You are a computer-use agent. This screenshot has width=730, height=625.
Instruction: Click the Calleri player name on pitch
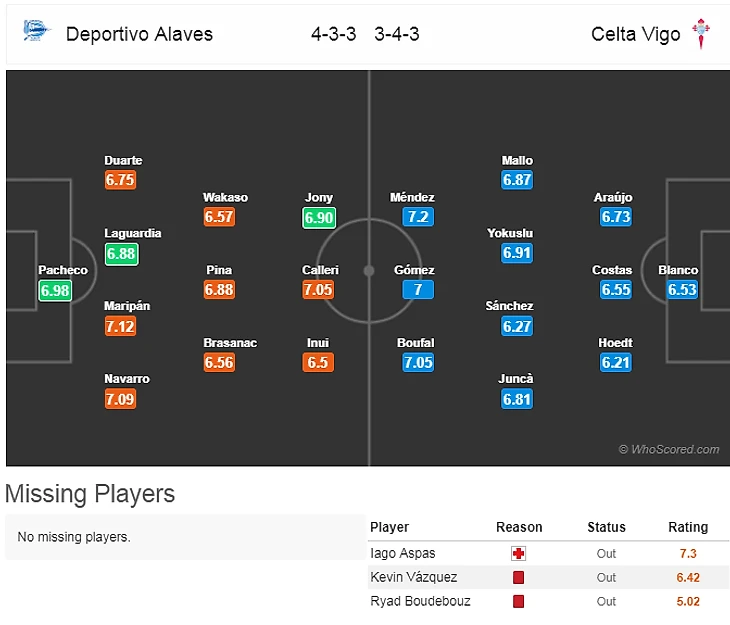tap(320, 270)
